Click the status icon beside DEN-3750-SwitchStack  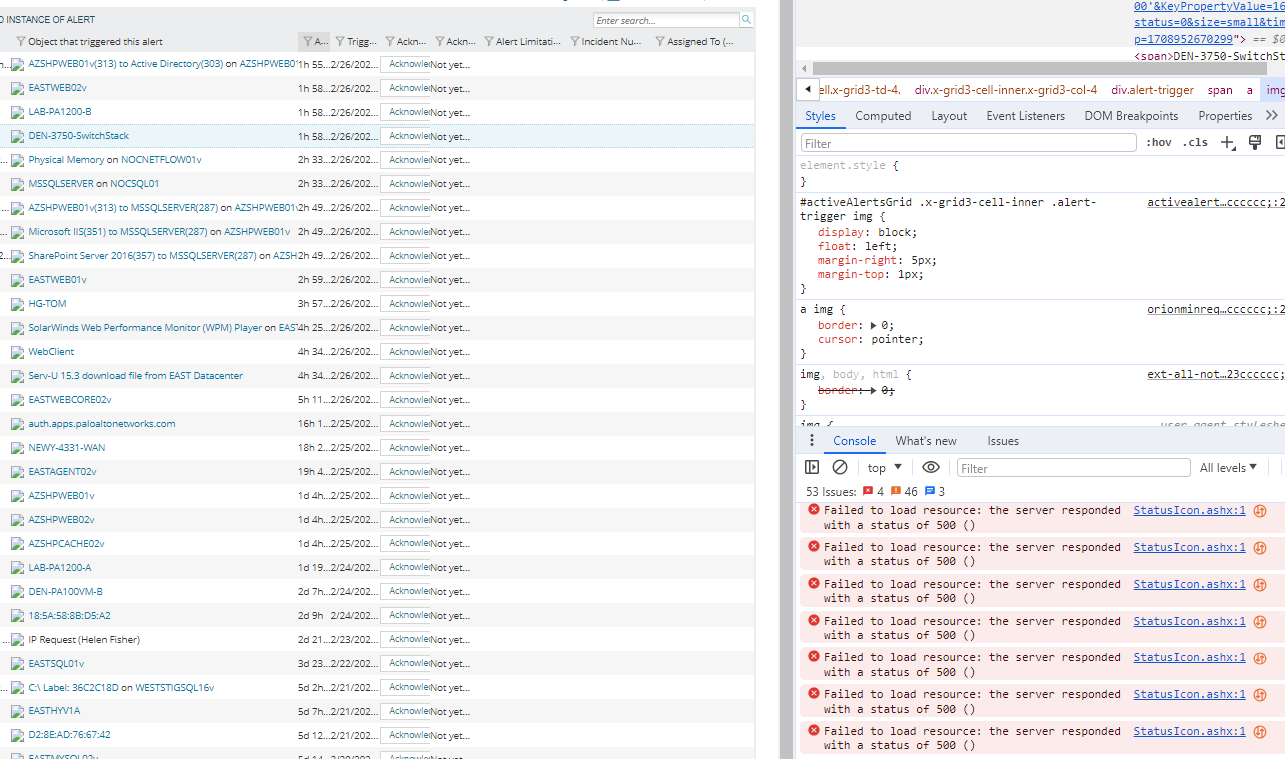click(17, 136)
